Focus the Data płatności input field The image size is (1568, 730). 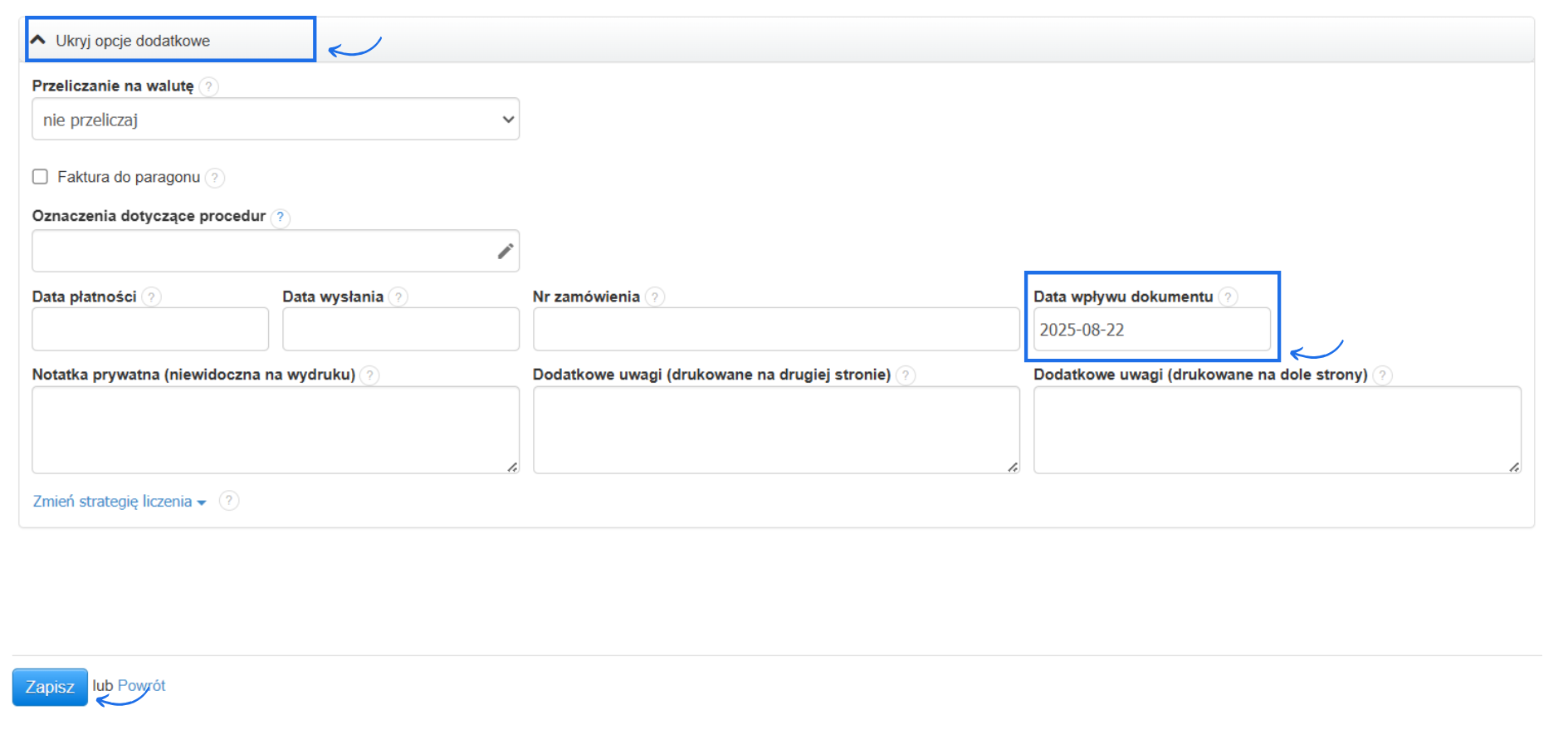coord(150,330)
